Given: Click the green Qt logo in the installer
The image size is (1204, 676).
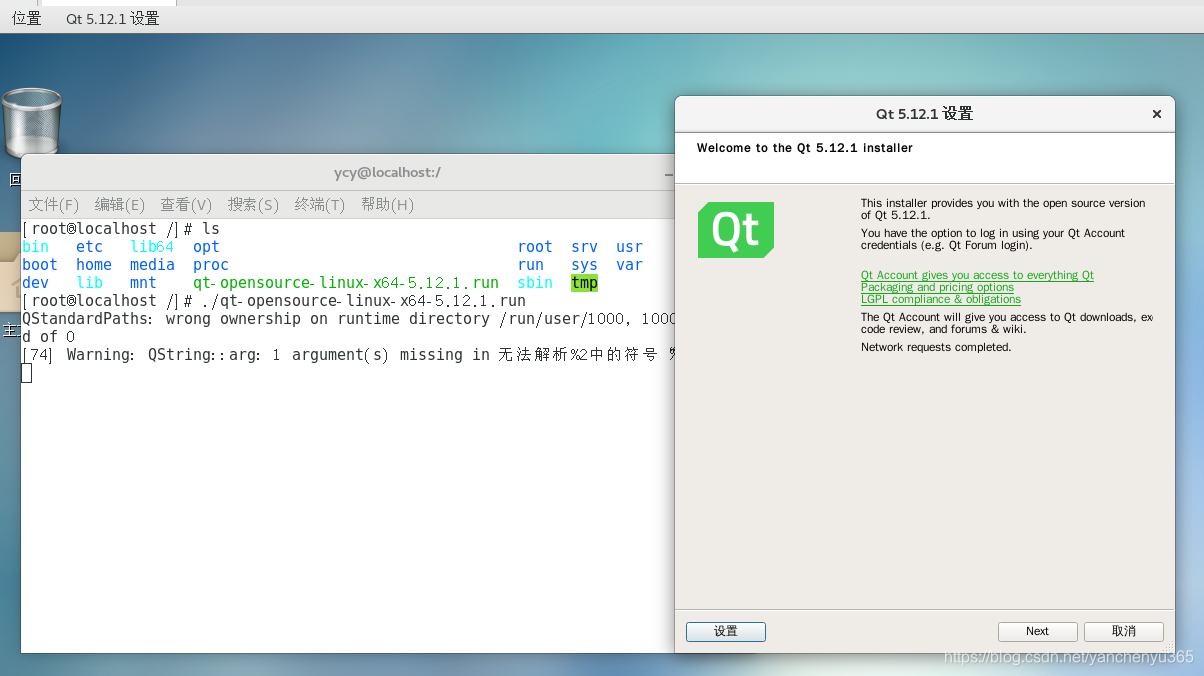Looking at the screenshot, I should 735,229.
